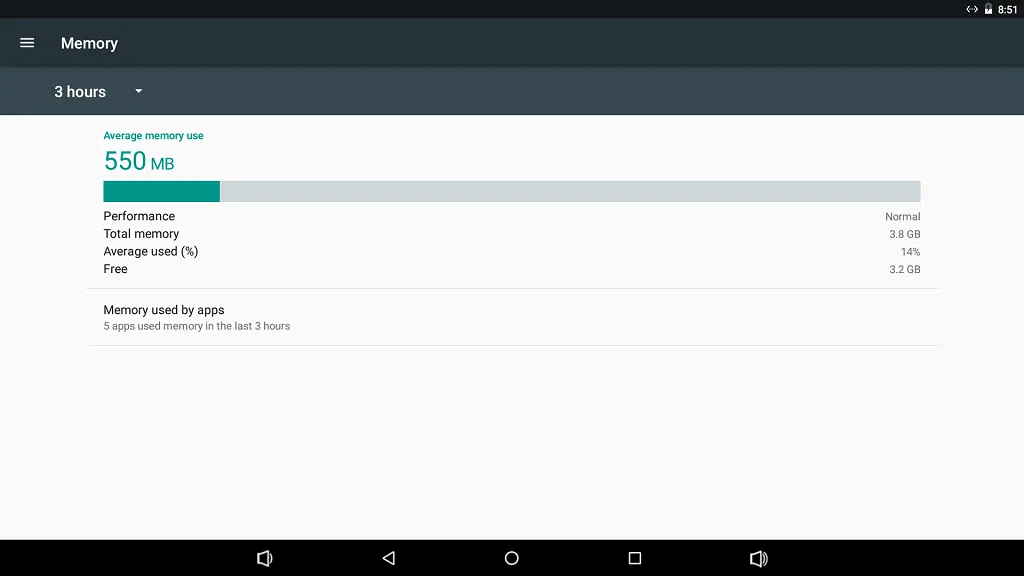Image resolution: width=1024 pixels, height=576 pixels.
Task: Tap the volume up navigation icon
Action: (x=759, y=558)
